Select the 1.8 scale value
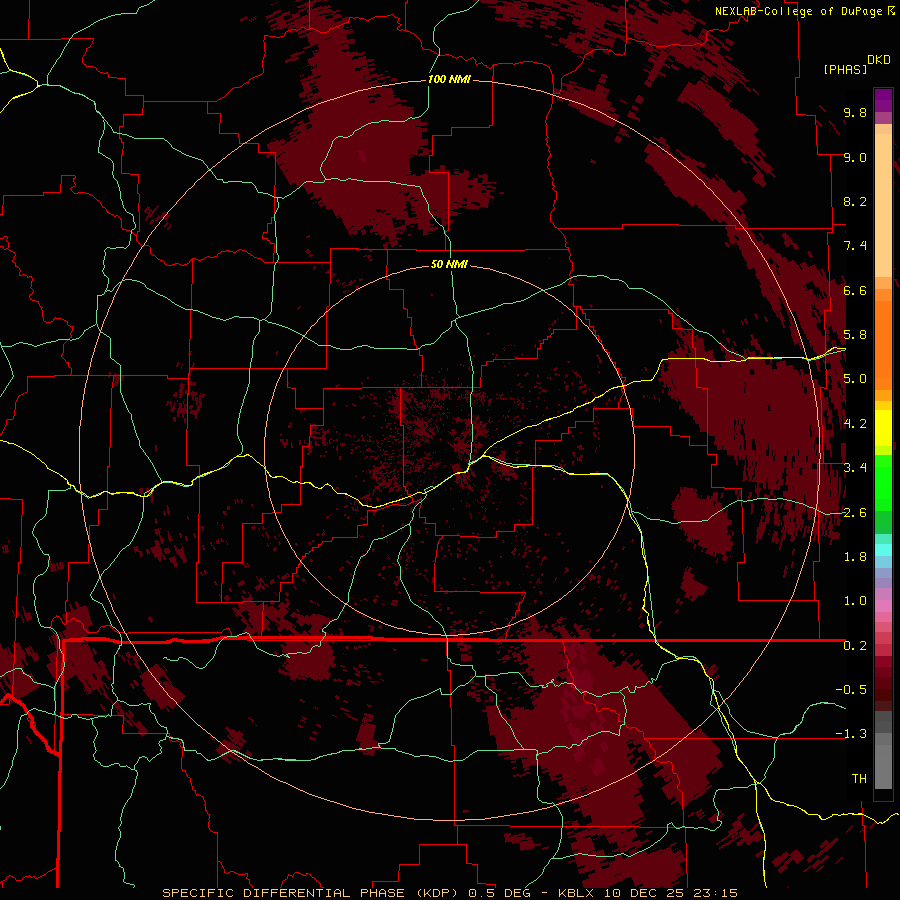The width and height of the screenshot is (900, 900). tap(855, 557)
